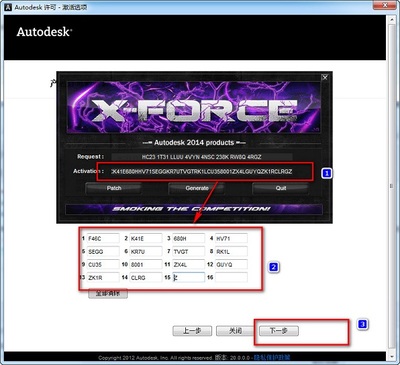Viewport: 400px width, 365px height.
Task: Click the Quit button in X-Force
Action: (281, 188)
